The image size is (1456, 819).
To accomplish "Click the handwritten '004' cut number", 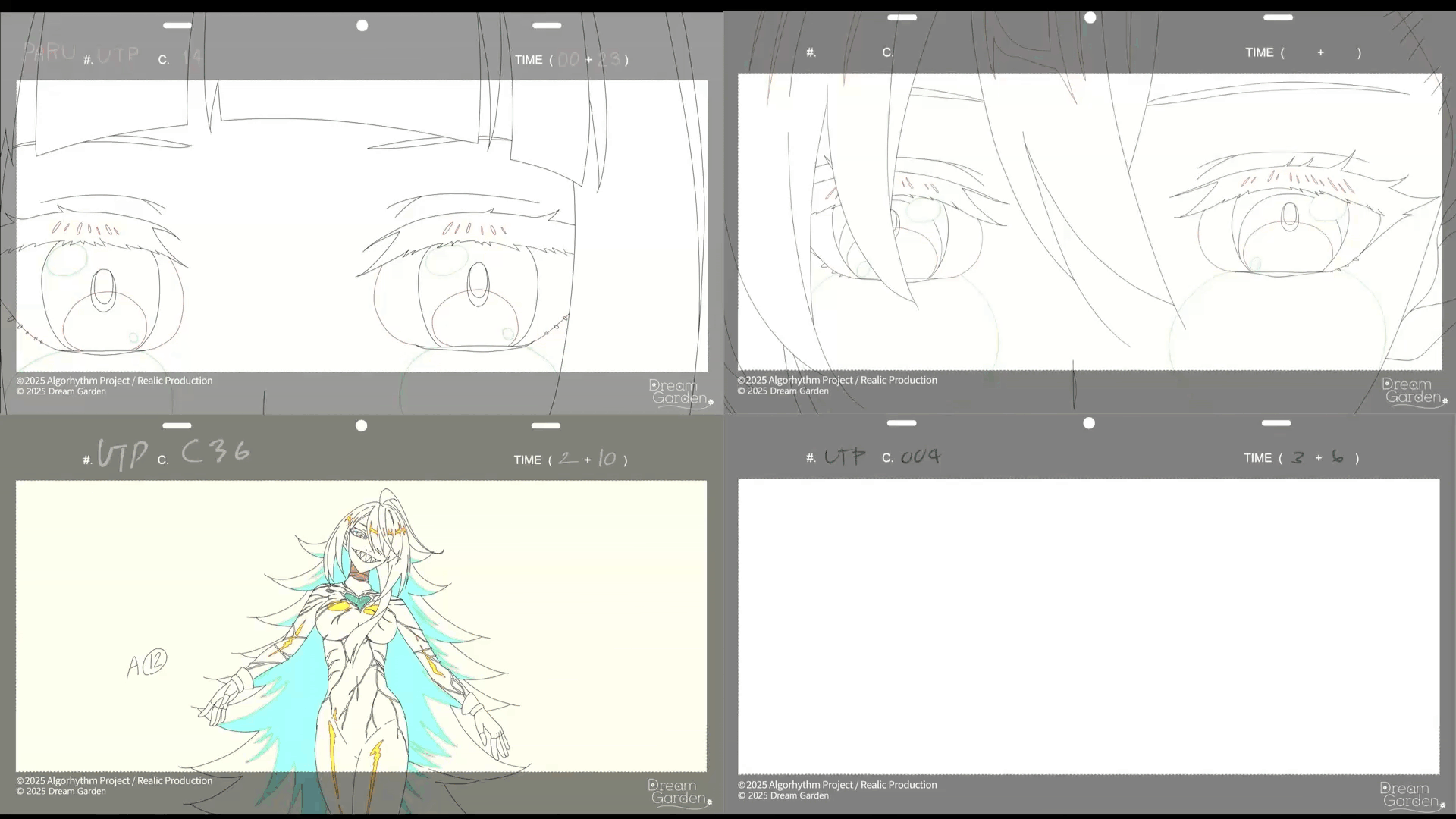I will pyautogui.click(x=921, y=457).
